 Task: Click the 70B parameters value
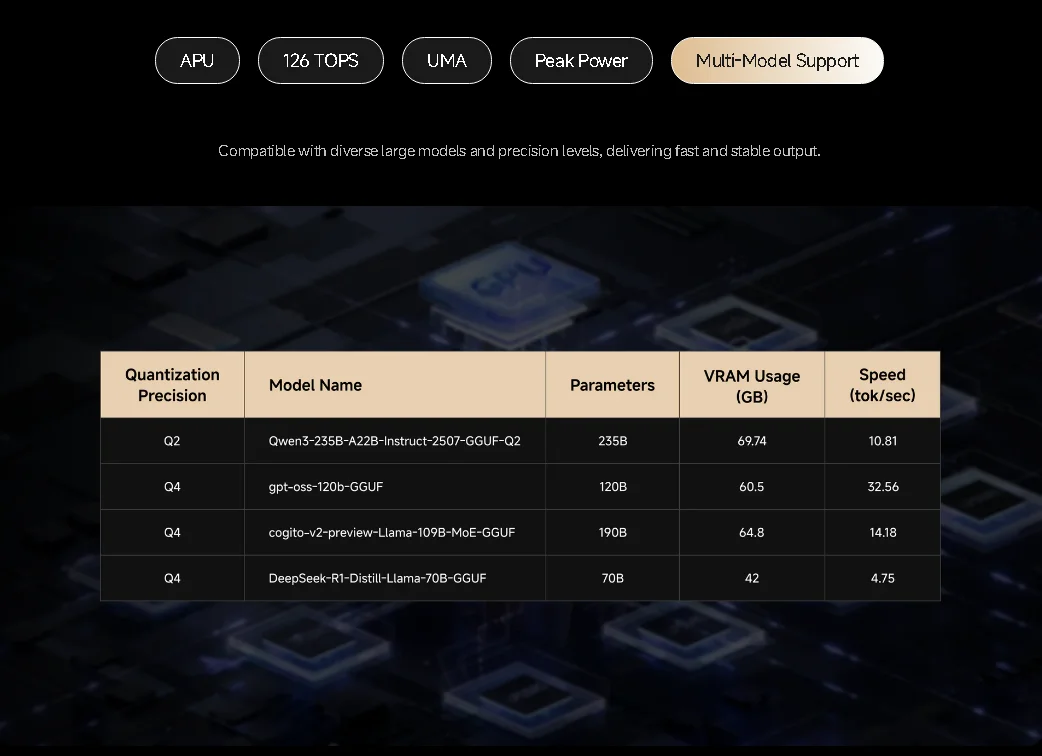613,578
